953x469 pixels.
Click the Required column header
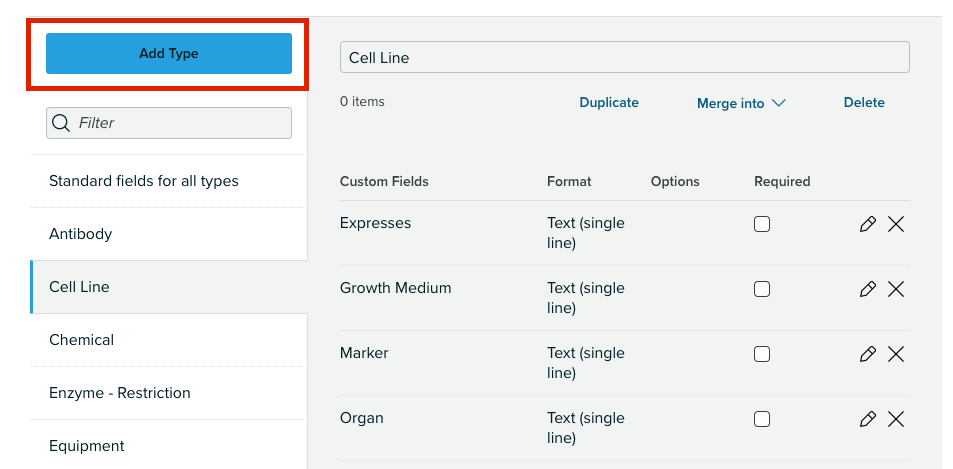782,182
